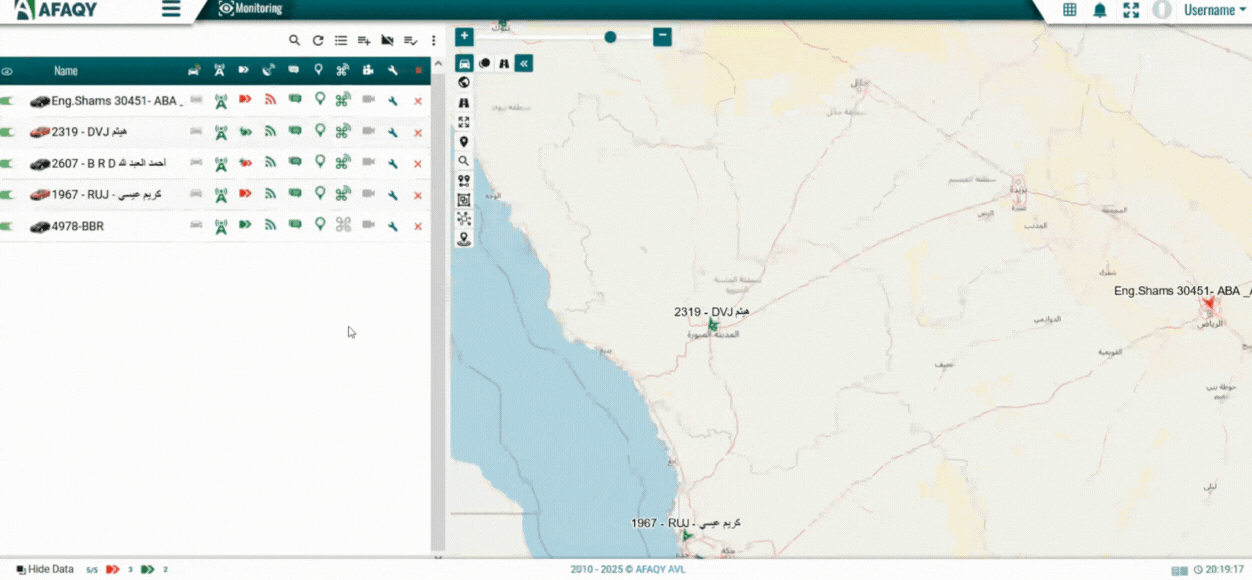Select the Monitoring tab
The width and height of the screenshot is (1252, 580).
tap(250, 9)
